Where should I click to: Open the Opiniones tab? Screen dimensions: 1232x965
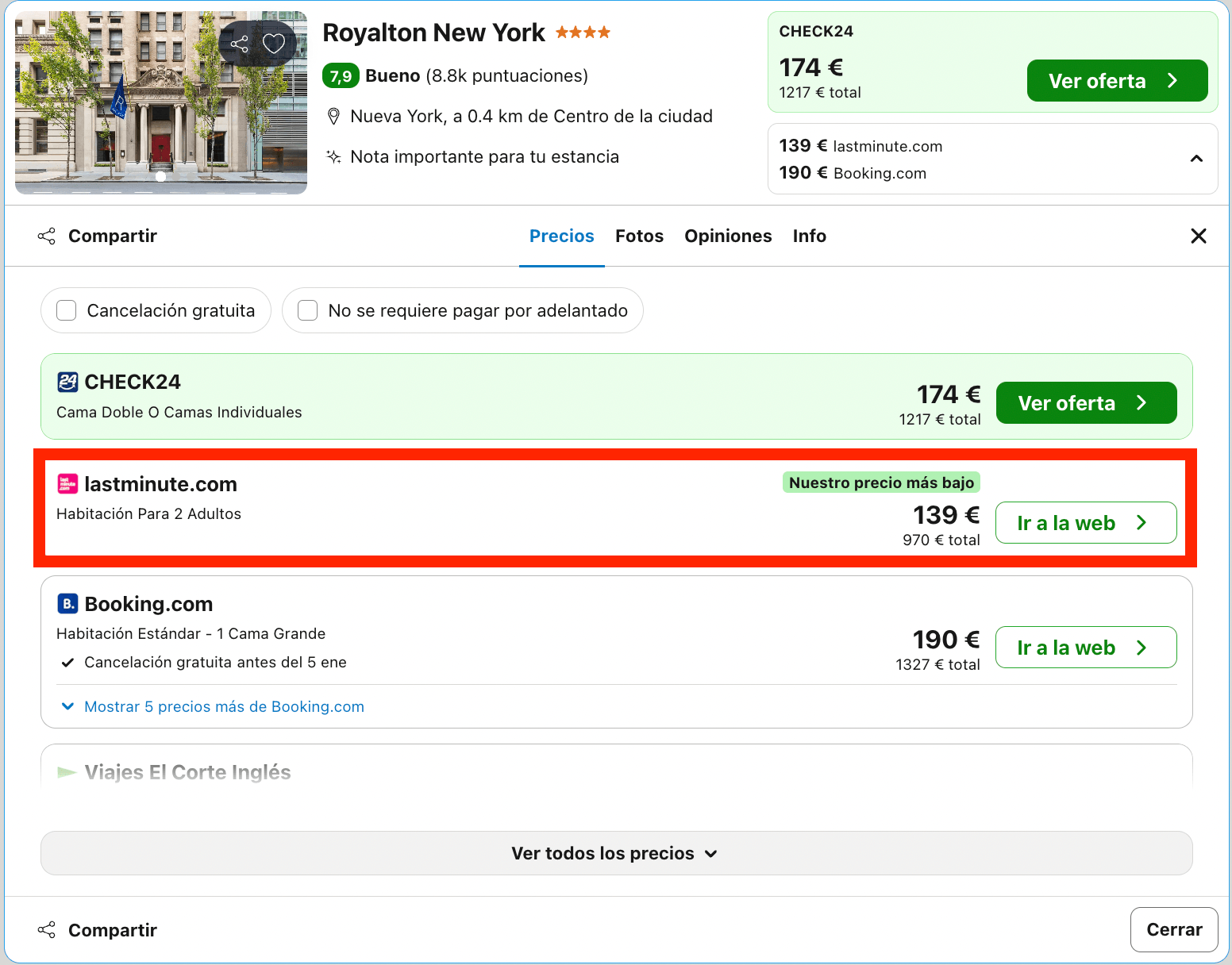(x=728, y=236)
